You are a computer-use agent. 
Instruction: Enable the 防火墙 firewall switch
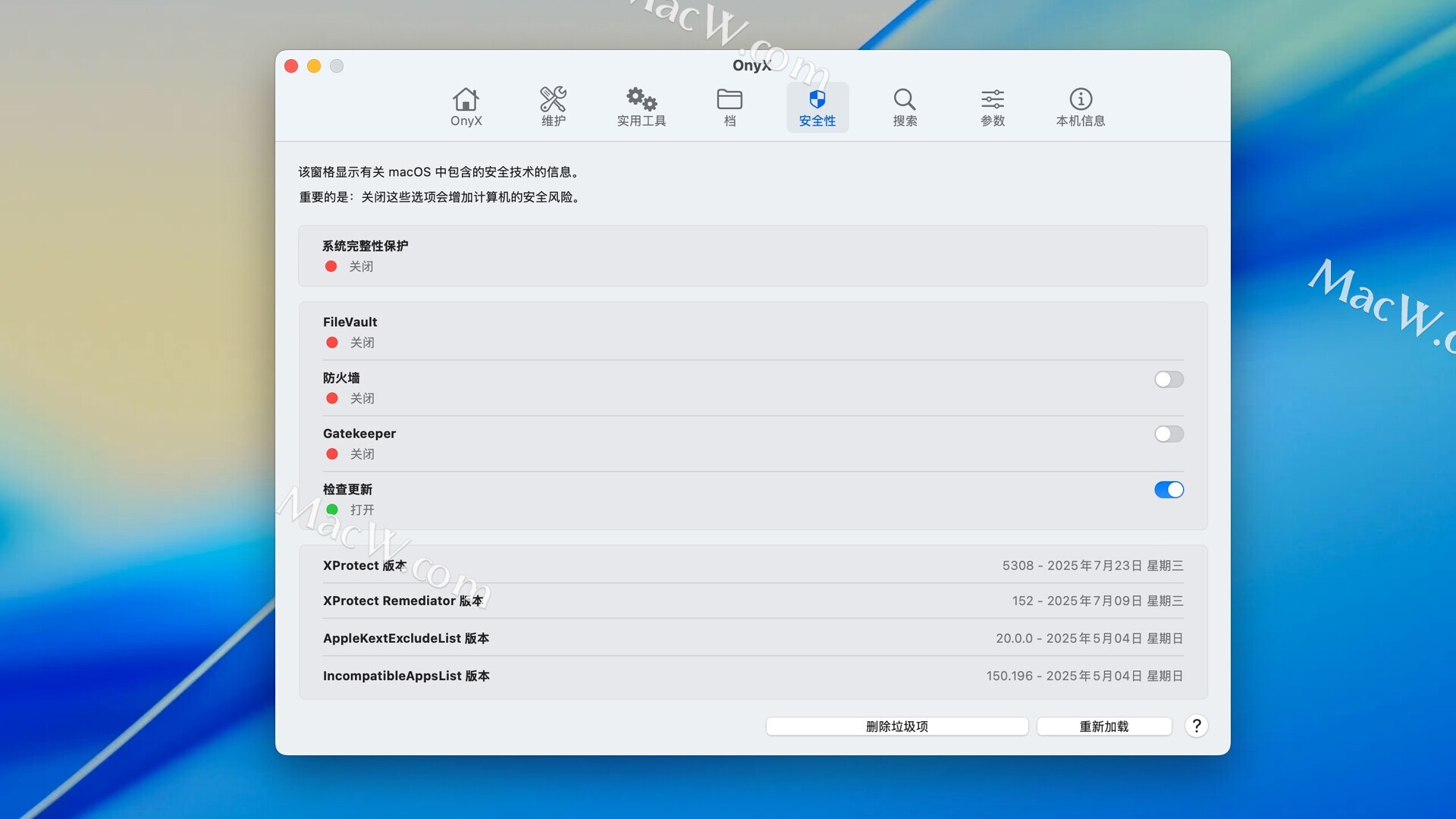pyautogui.click(x=1169, y=379)
